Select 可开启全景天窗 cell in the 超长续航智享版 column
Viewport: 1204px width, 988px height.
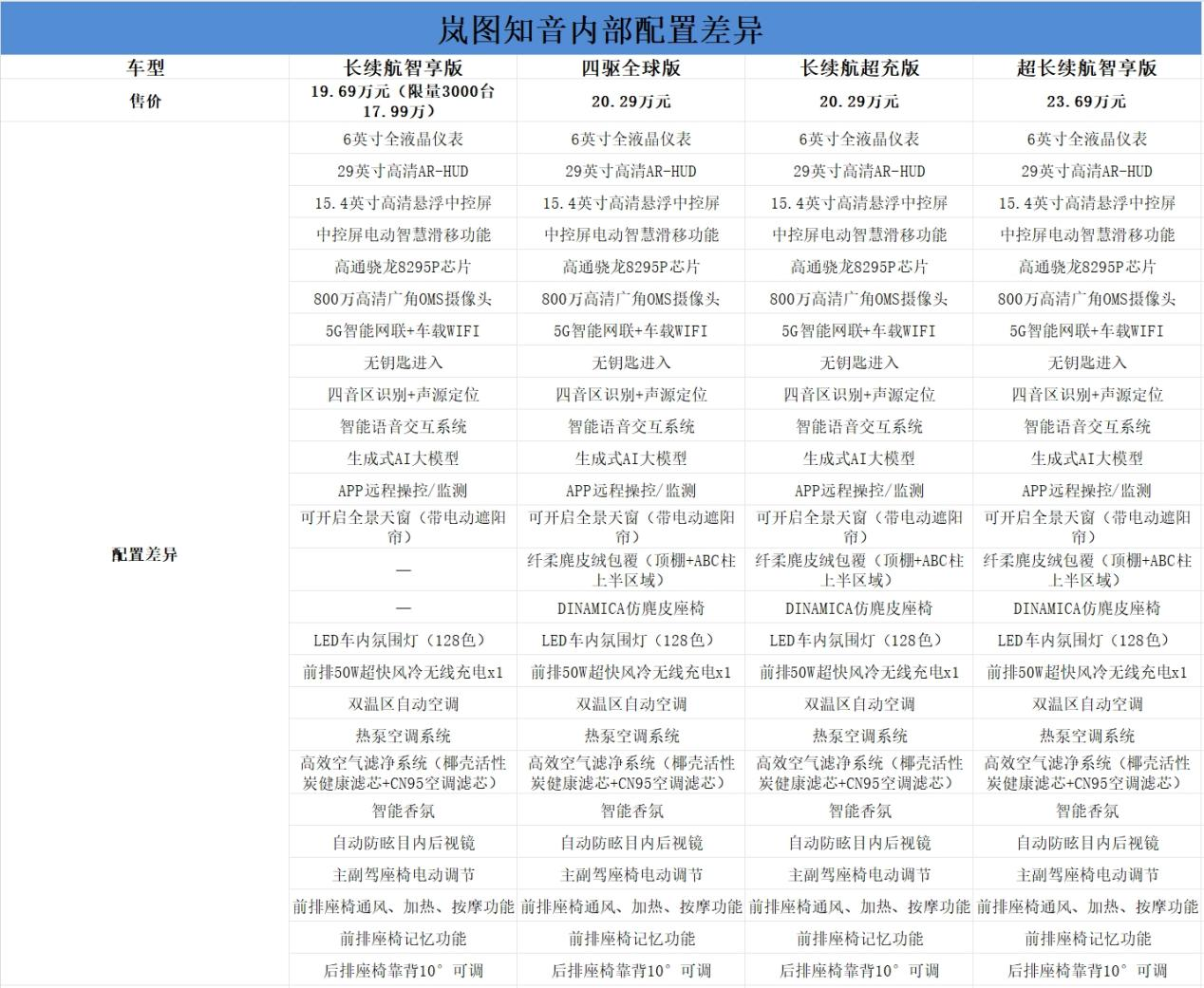1087,527
